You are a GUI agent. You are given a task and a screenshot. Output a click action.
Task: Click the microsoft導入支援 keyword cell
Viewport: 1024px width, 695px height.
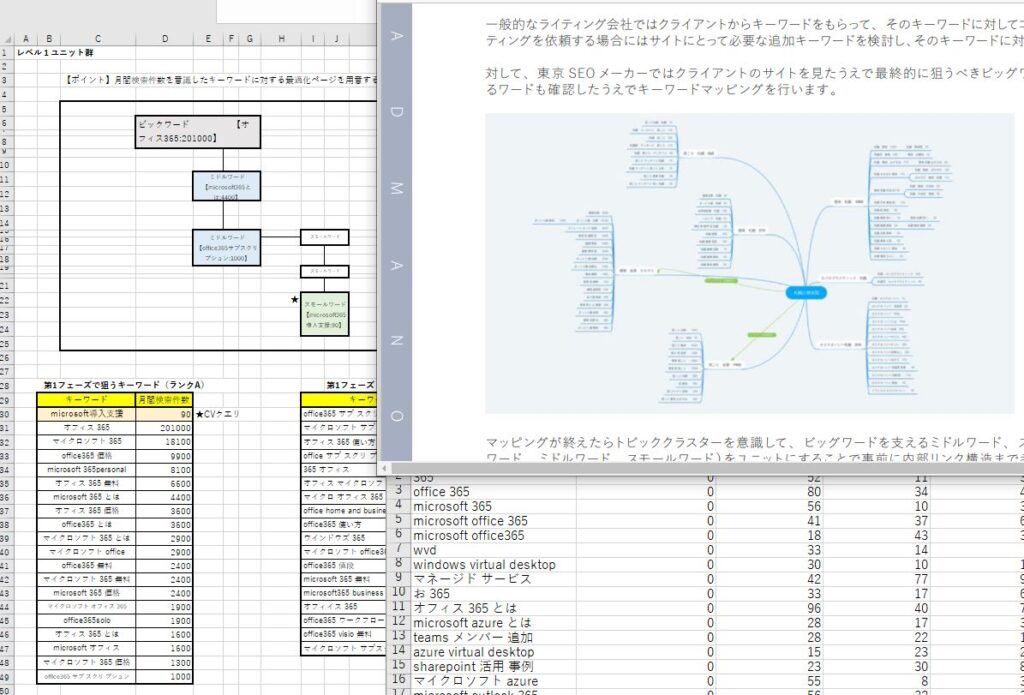tap(86, 414)
